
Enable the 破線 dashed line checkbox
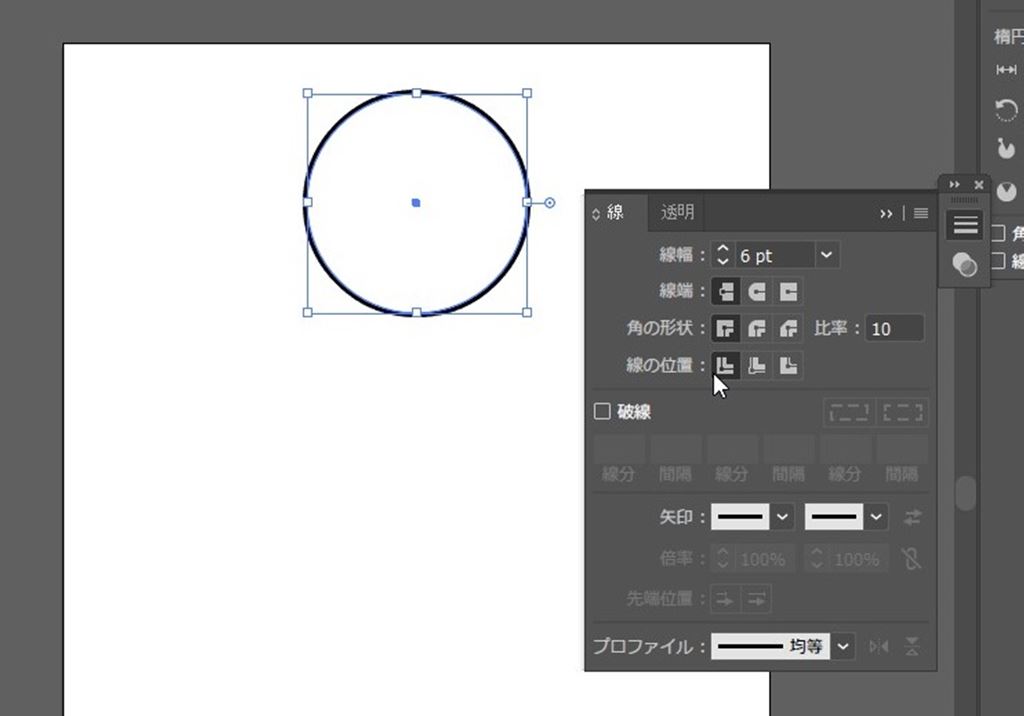click(602, 411)
